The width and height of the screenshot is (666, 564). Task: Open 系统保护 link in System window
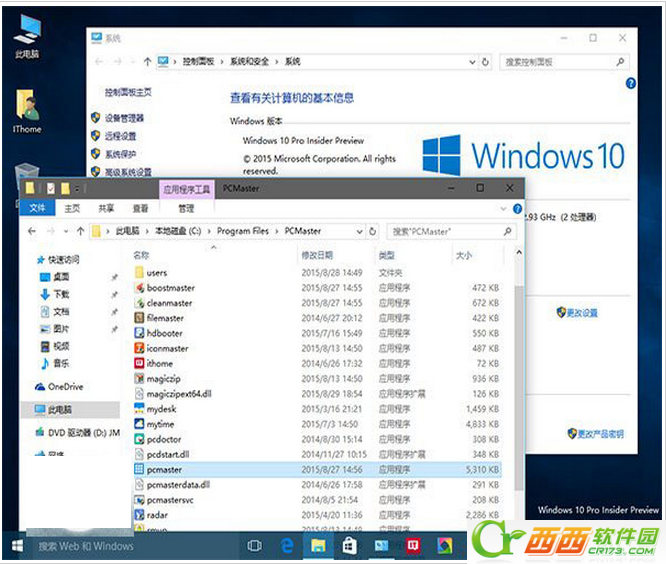coord(120,154)
